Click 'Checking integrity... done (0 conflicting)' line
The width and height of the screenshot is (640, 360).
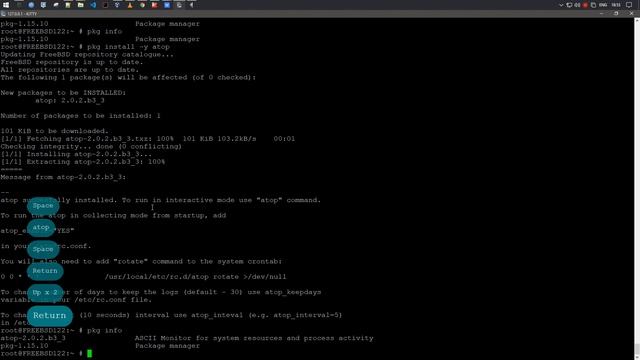point(91,147)
